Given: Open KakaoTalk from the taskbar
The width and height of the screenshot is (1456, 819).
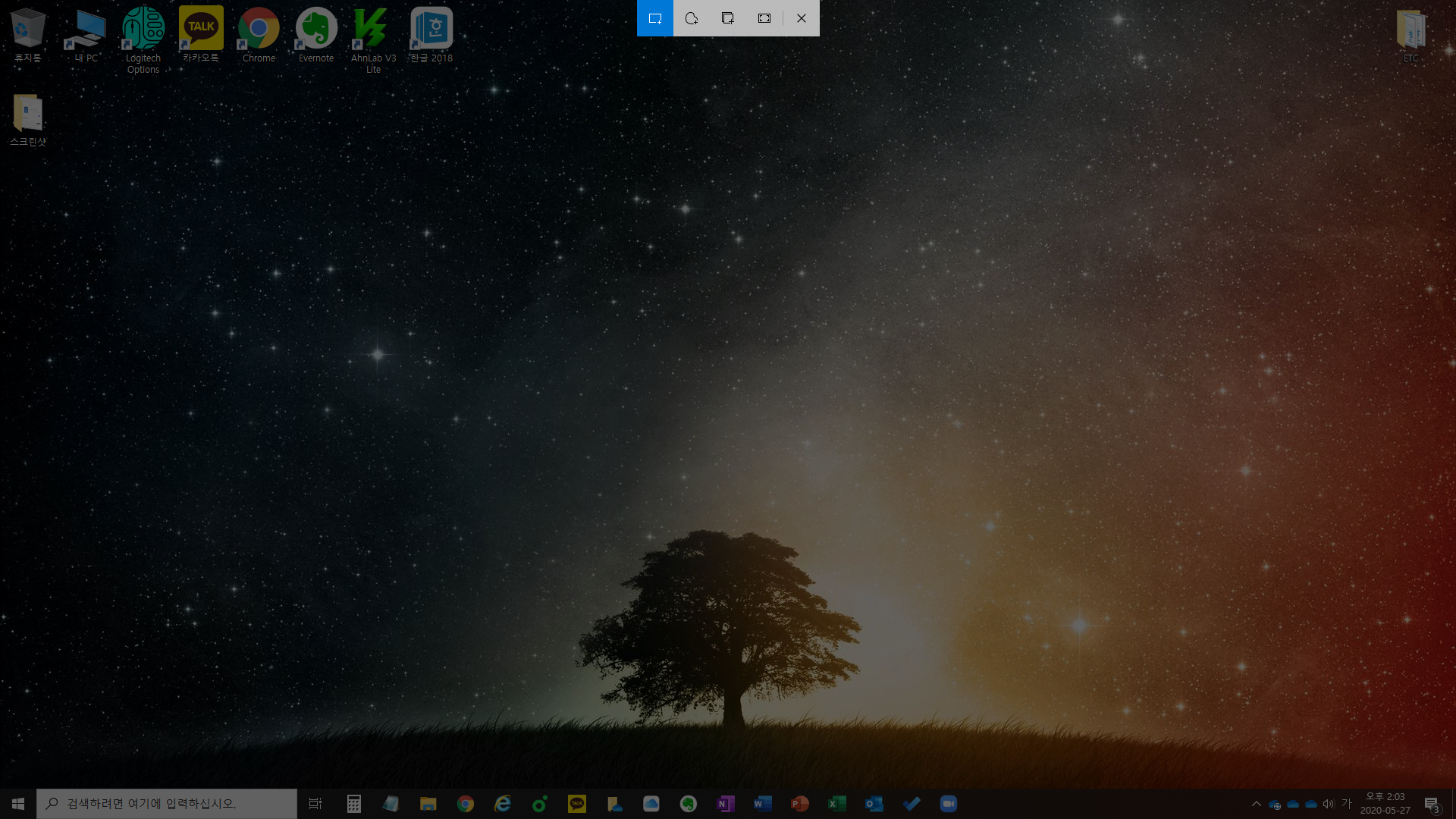Looking at the screenshot, I should 576,804.
